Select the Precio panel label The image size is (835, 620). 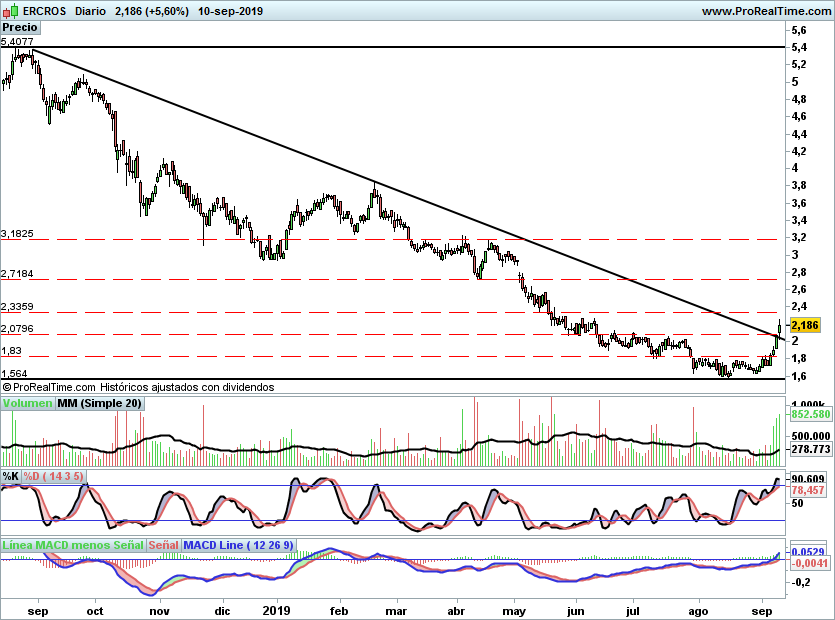(20, 28)
